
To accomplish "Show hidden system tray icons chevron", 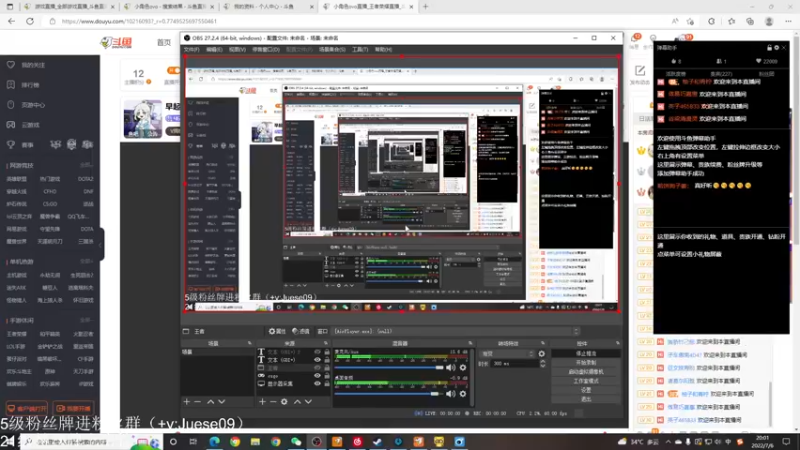I will click(x=668, y=441).
